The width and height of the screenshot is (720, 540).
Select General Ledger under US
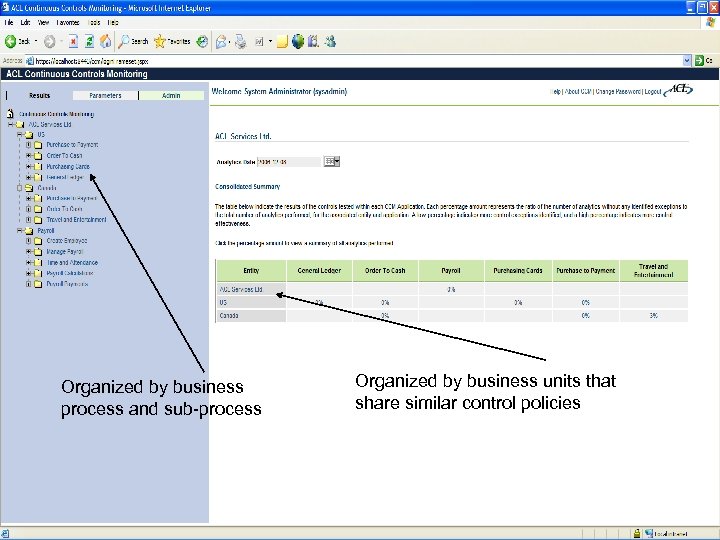[x=65, y=177]
